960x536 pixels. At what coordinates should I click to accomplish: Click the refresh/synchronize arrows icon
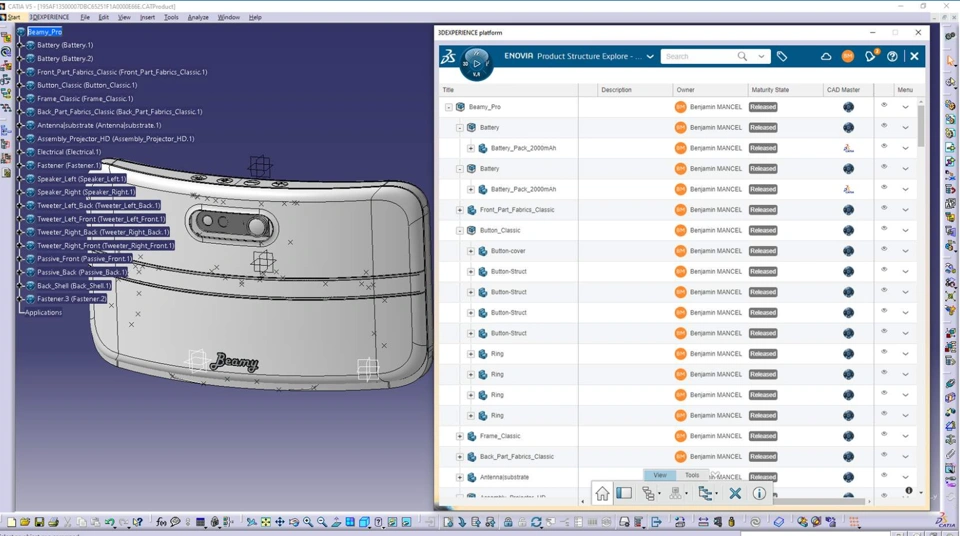[536, 523]
